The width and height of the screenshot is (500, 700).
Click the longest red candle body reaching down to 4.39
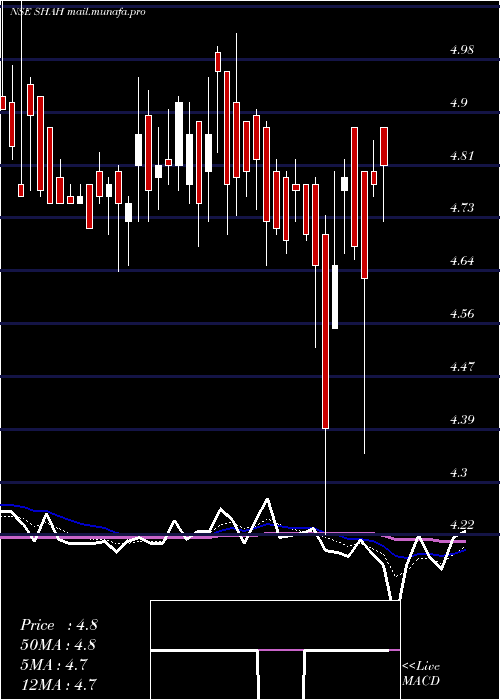(x=326, y=331)
